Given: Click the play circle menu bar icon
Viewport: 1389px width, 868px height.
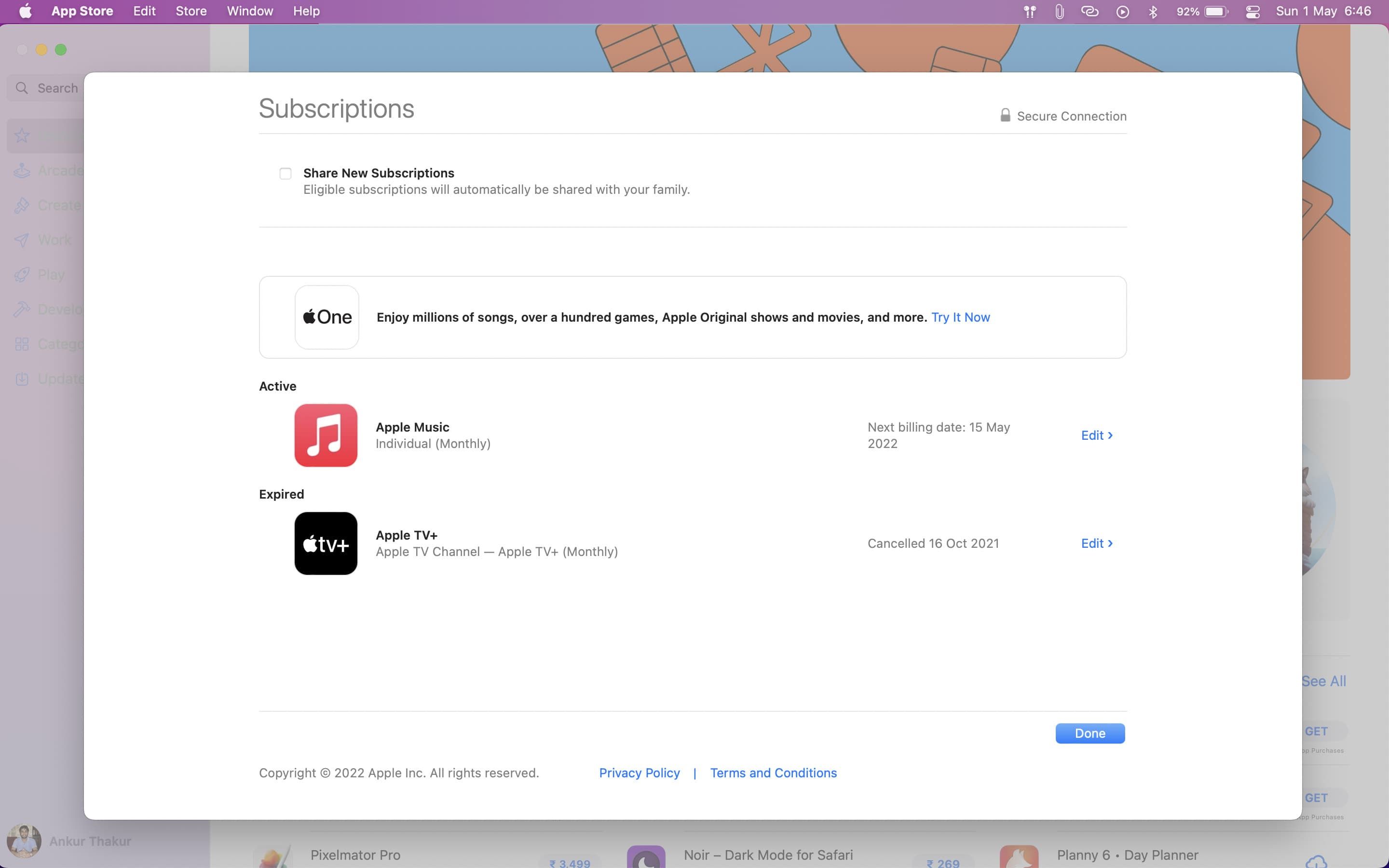Looking at the screenshot, I should 1123,12.
